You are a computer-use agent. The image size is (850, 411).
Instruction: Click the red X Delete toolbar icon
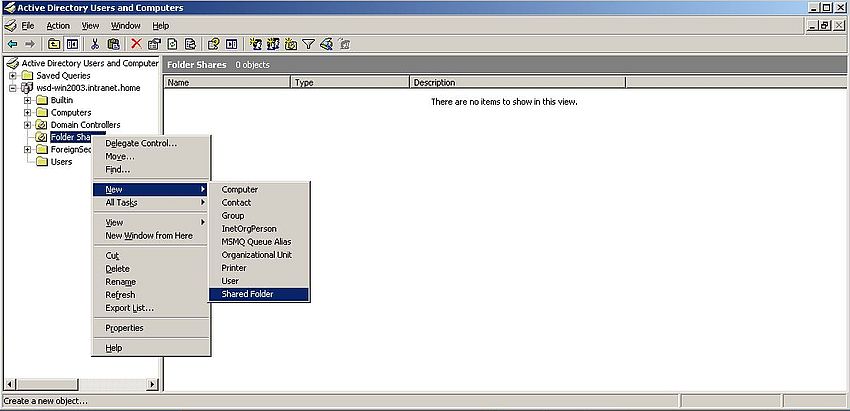[136, 44]
